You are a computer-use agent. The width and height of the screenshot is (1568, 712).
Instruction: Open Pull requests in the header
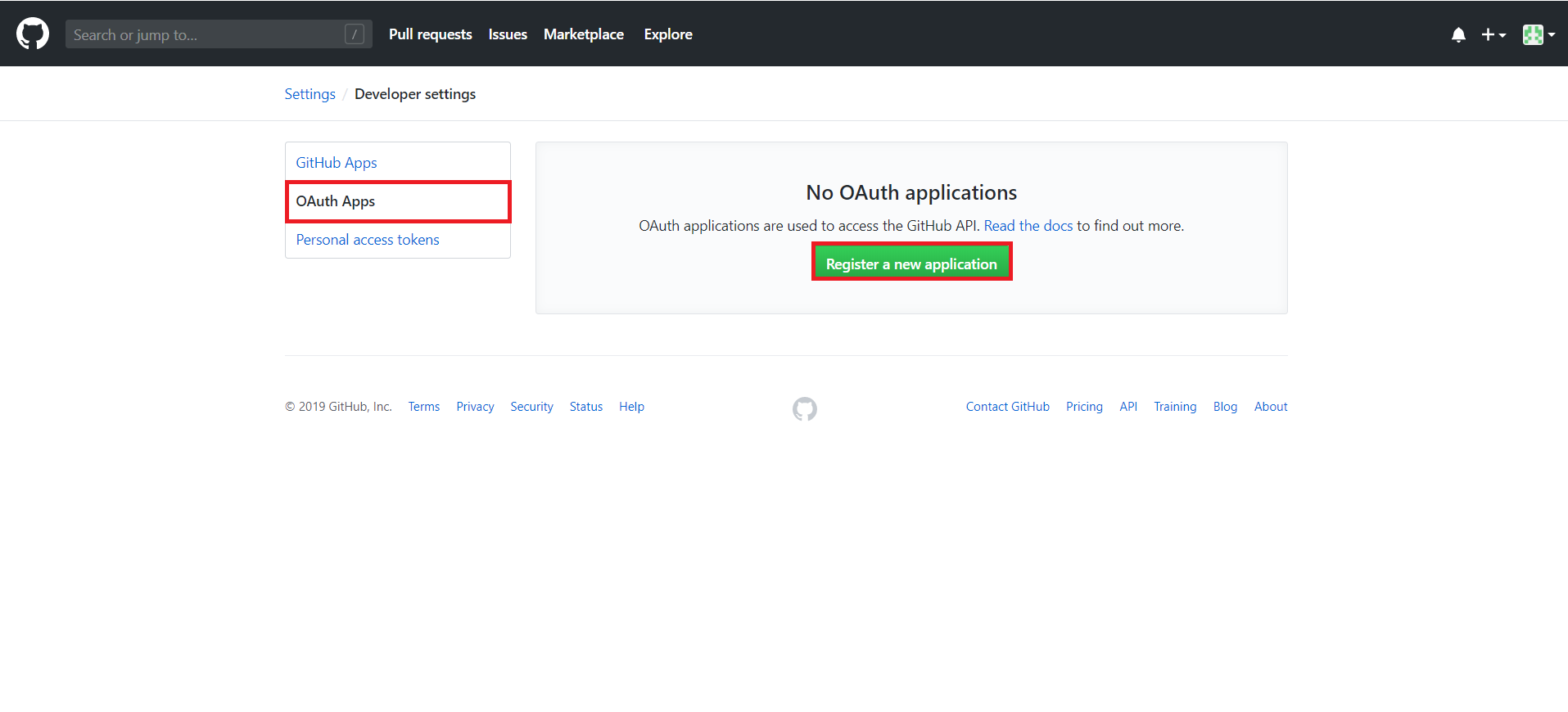[x=430, y=34]
